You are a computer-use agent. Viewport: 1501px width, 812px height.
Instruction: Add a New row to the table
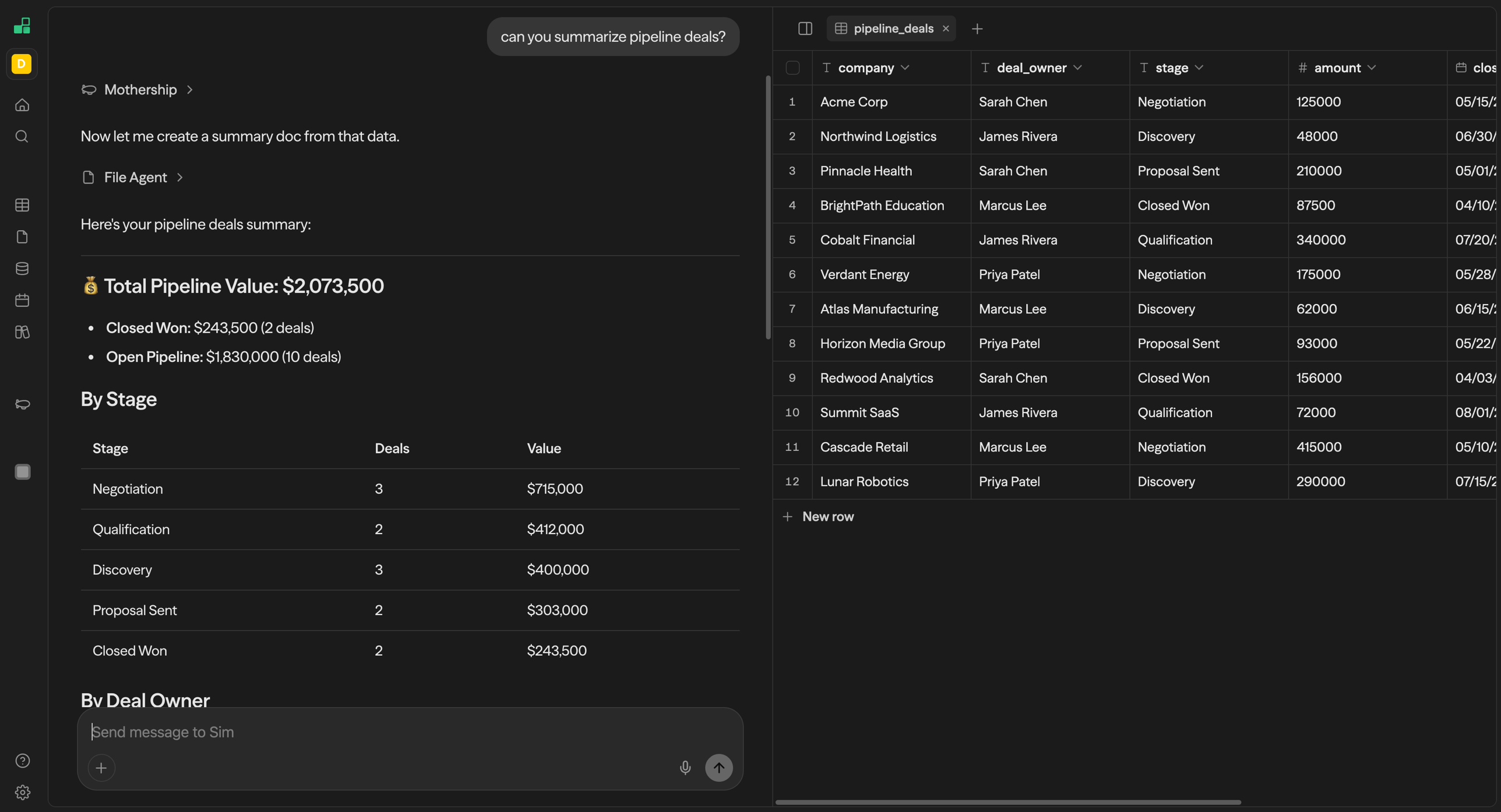point(819,517)
